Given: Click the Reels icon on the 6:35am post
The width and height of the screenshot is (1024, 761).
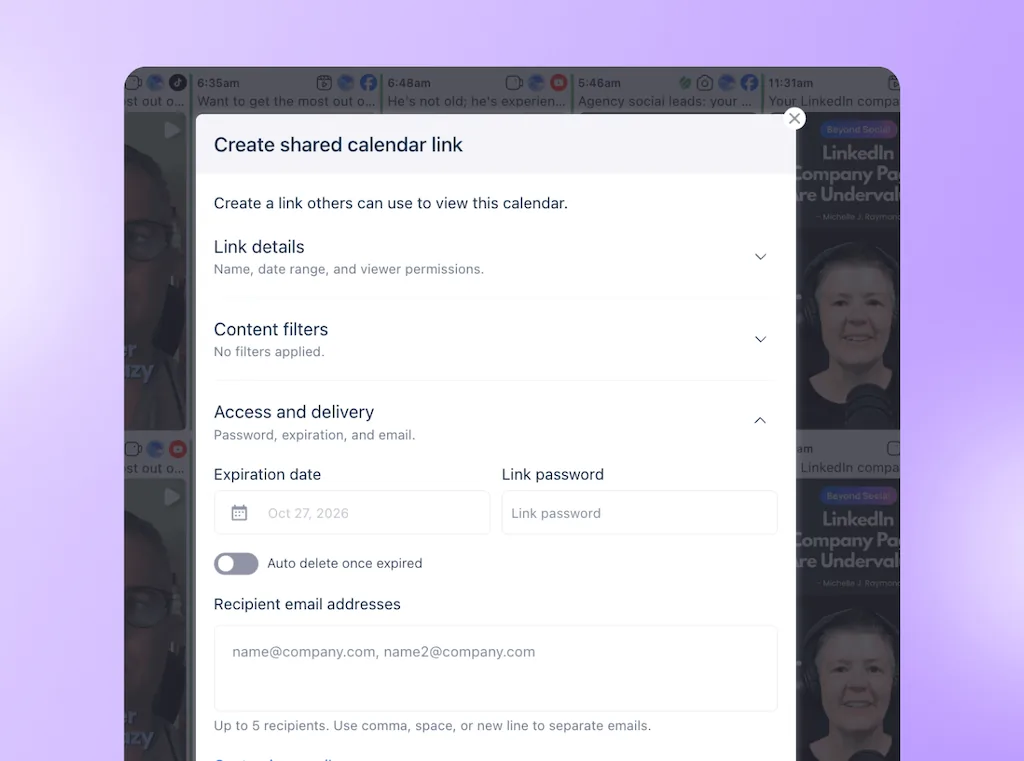Looking at the screenshot, I should tap(324, 82).
